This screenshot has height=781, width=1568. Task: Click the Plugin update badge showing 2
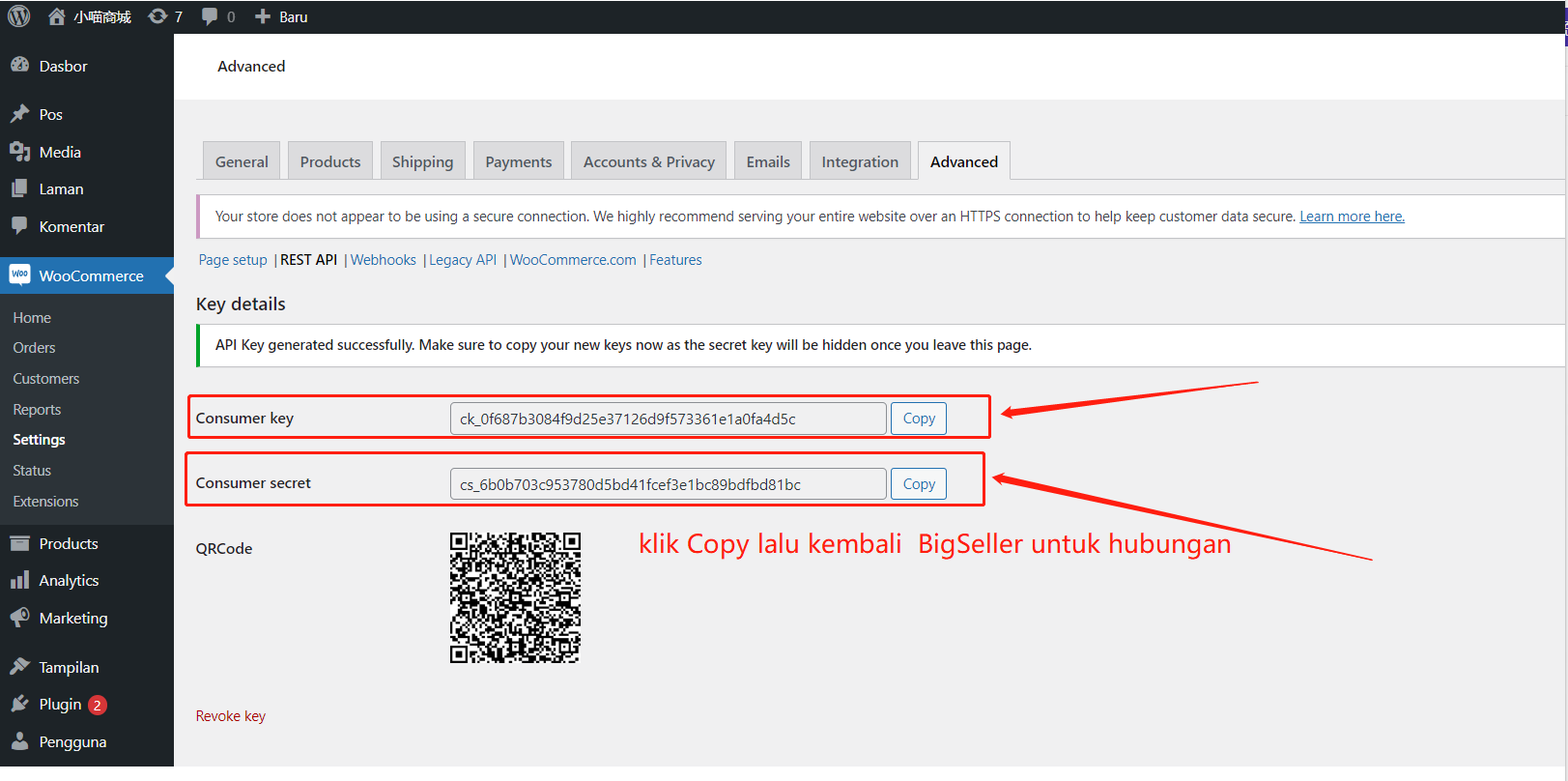98,705
